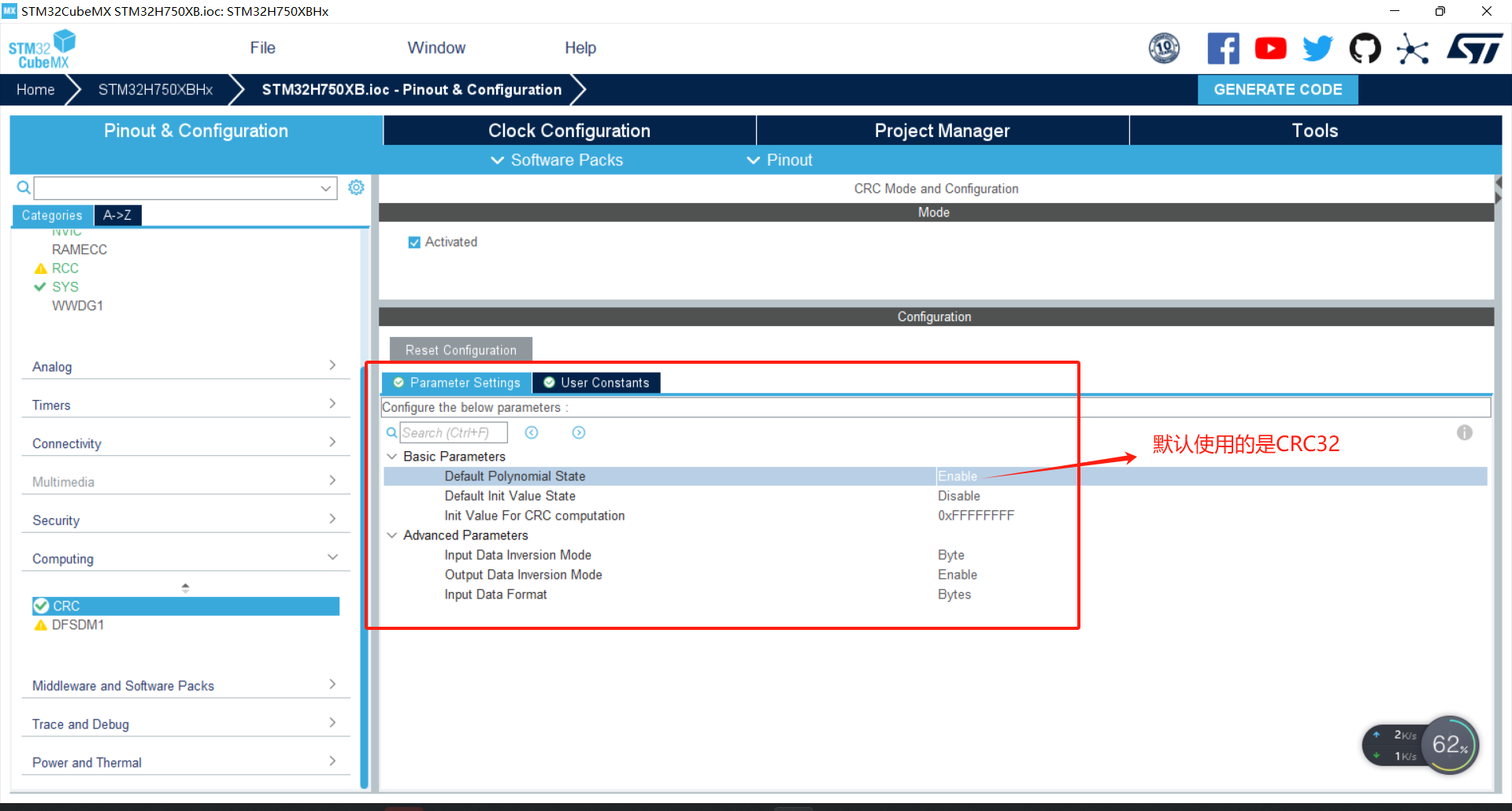Select the RAMECC peripheral
This screenshot has width=1512, height=811.
tap(80, 250)
